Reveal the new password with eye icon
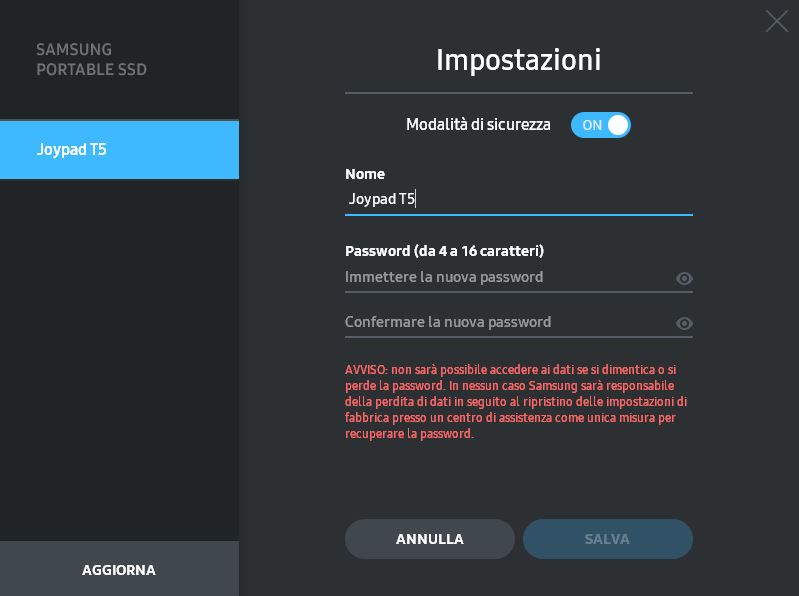Screen dimensions: 799x596 [684, 278]
